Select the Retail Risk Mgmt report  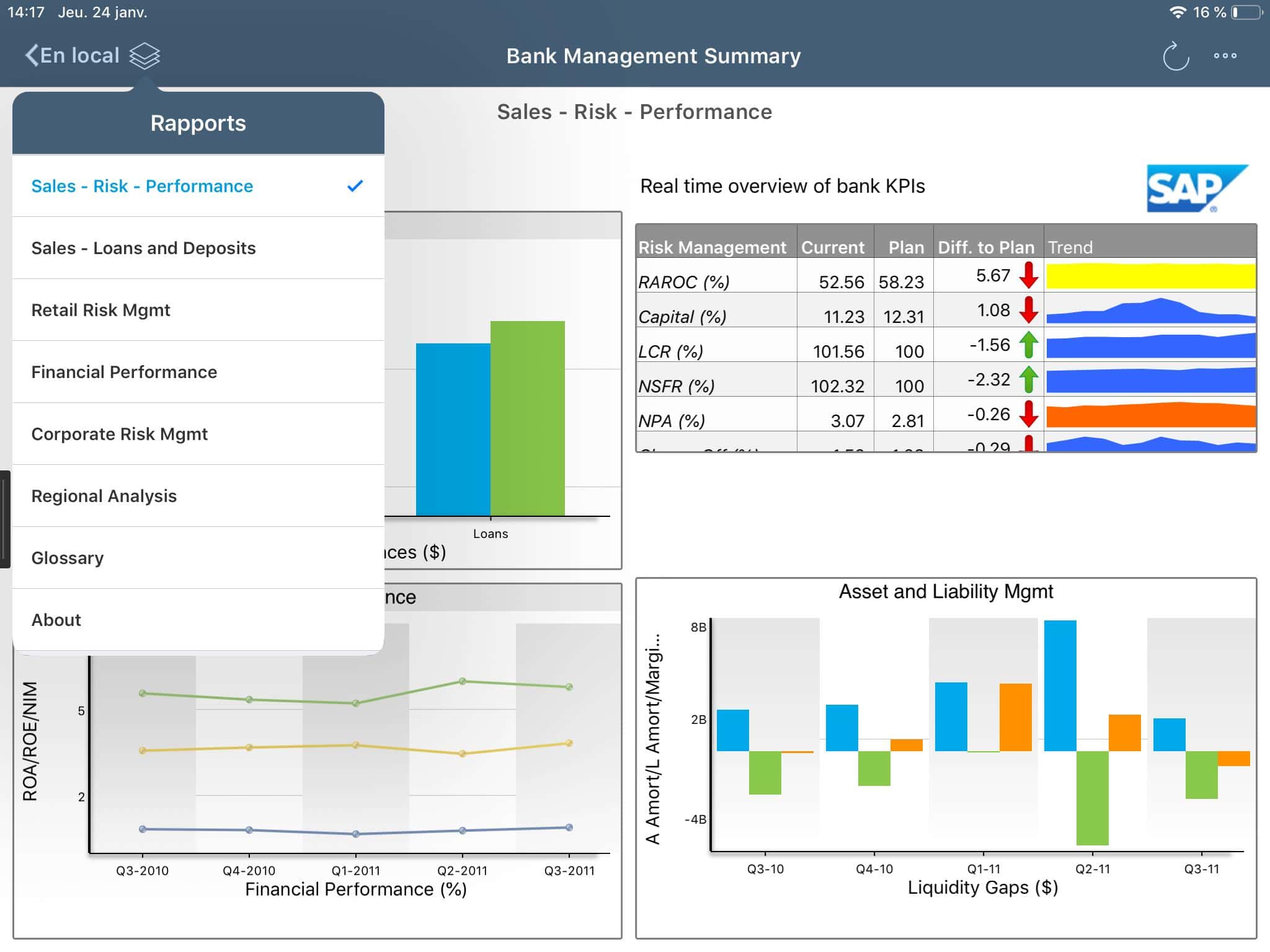click(100, 310)
